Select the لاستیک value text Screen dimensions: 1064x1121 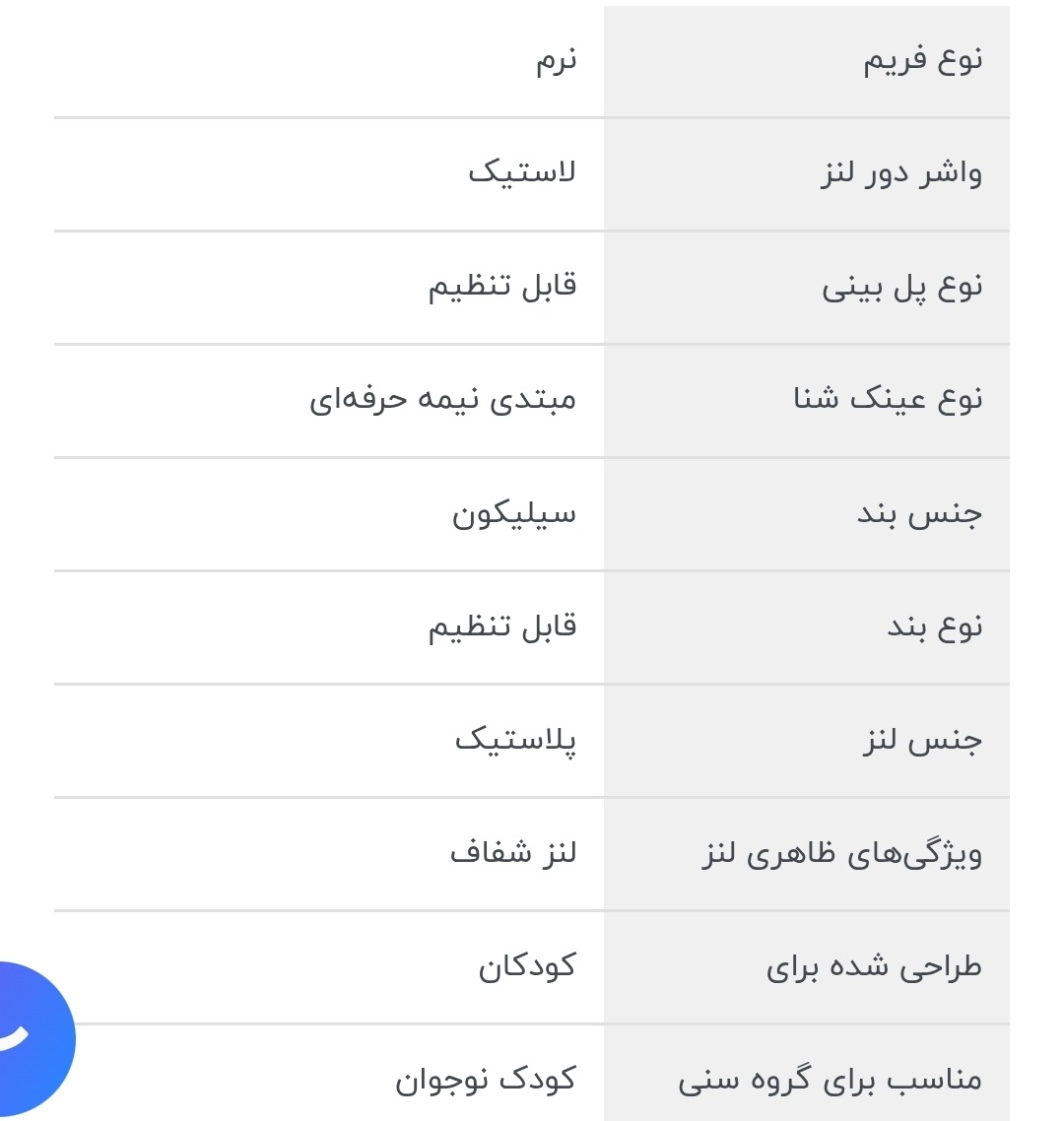click(521, 174)
